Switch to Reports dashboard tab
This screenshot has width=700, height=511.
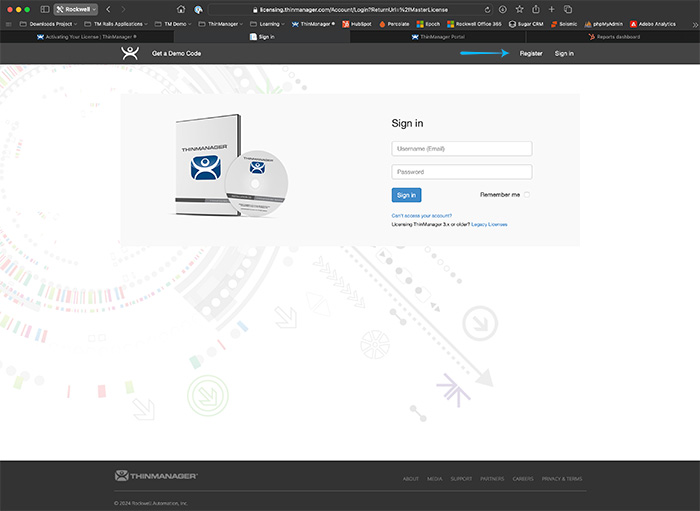click(613, 37)
